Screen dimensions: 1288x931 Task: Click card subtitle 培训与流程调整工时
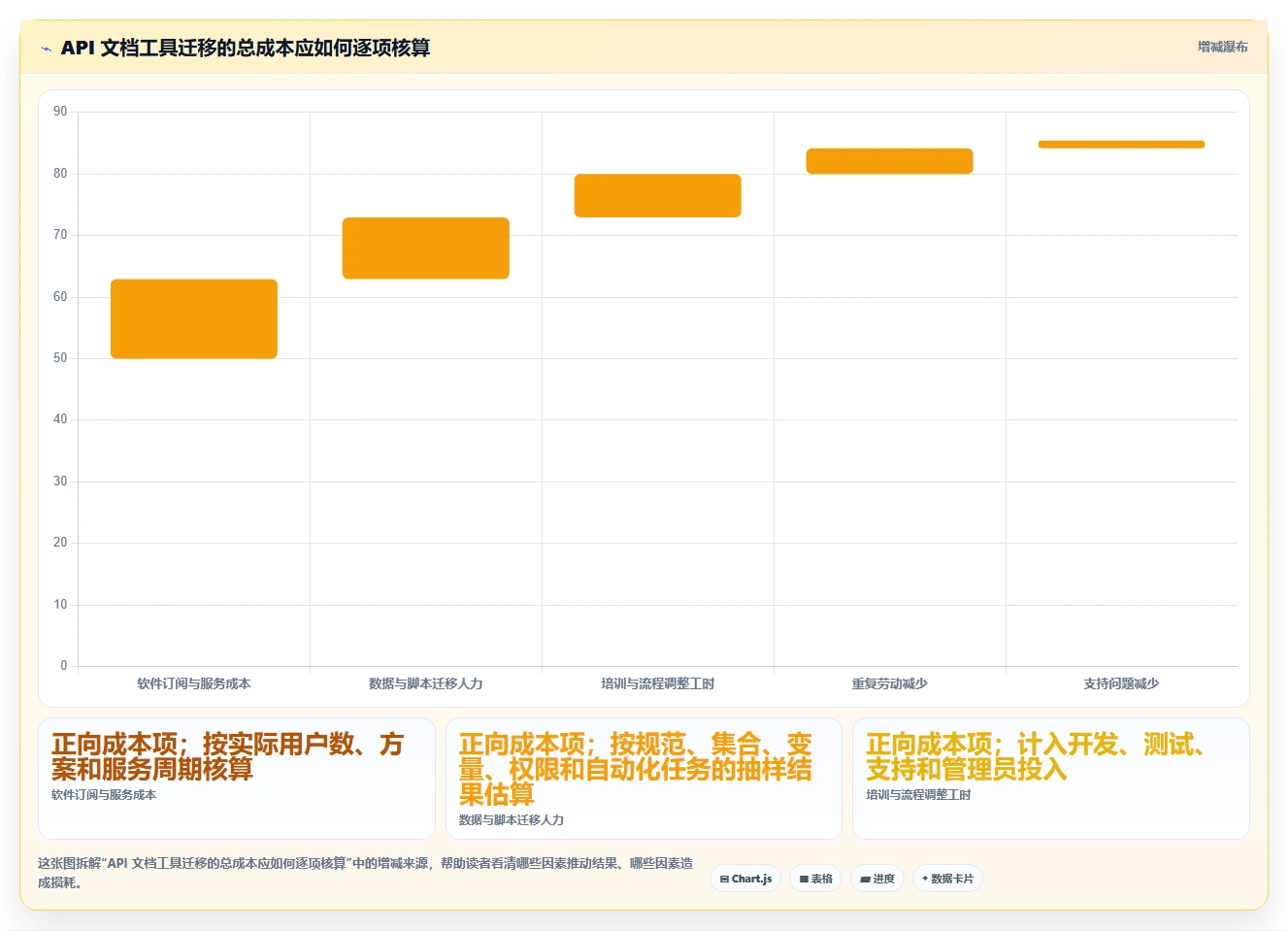(x=918, y=795)
